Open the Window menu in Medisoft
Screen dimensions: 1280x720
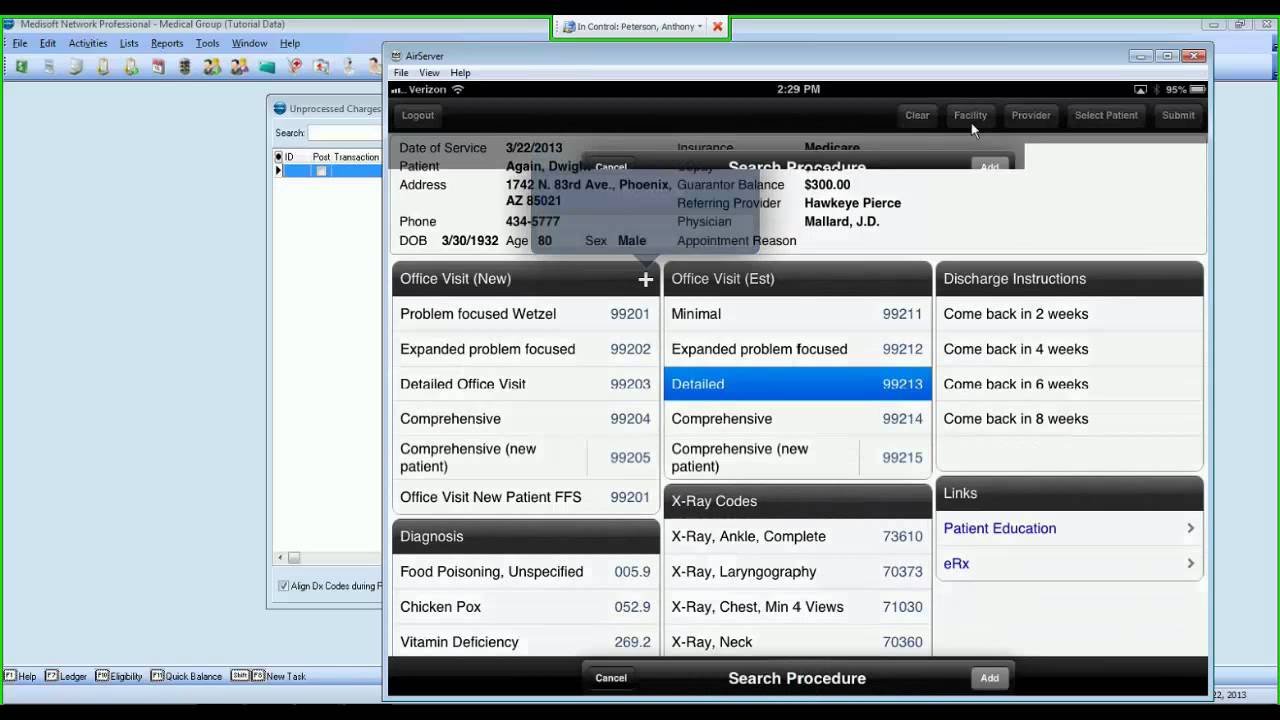pos(249,44)
